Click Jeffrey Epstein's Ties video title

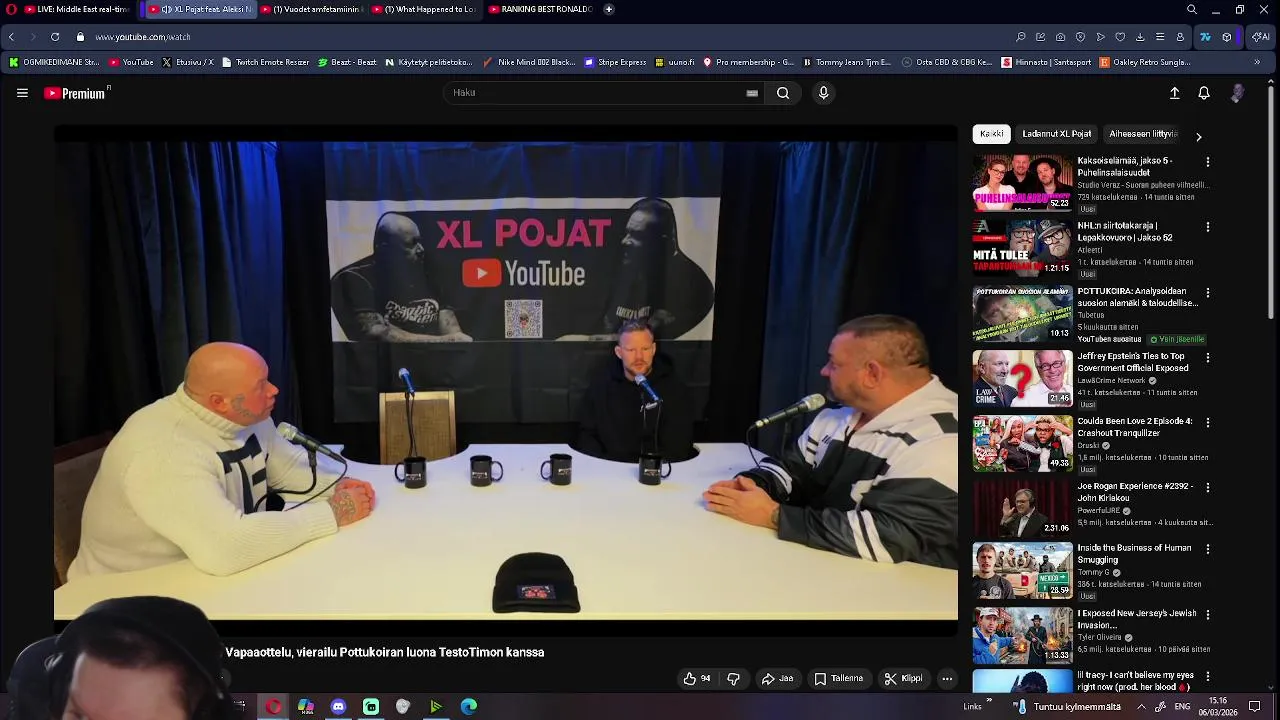point(1135,362)
